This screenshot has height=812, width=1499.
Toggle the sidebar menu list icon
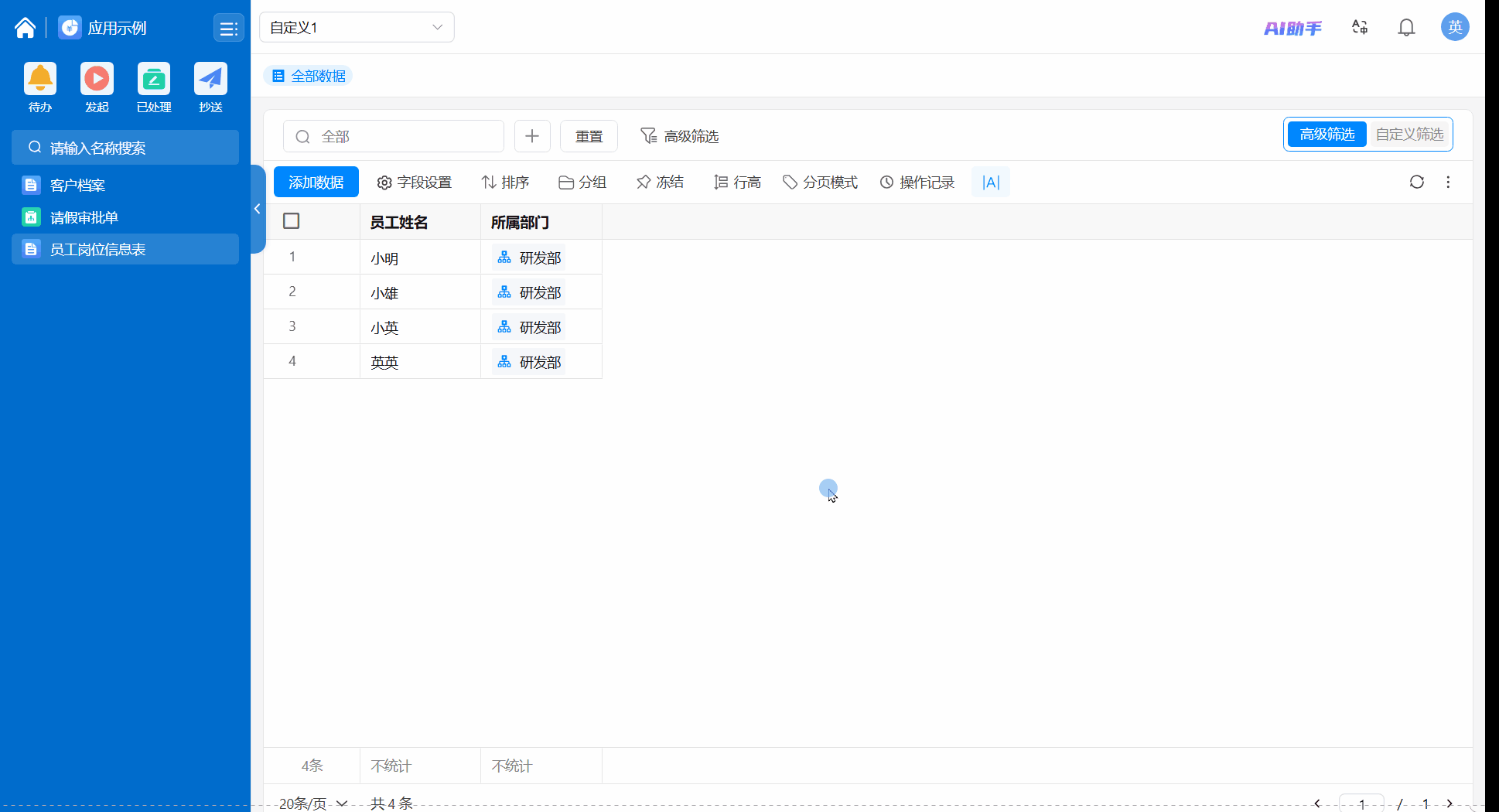coord(228,29)
